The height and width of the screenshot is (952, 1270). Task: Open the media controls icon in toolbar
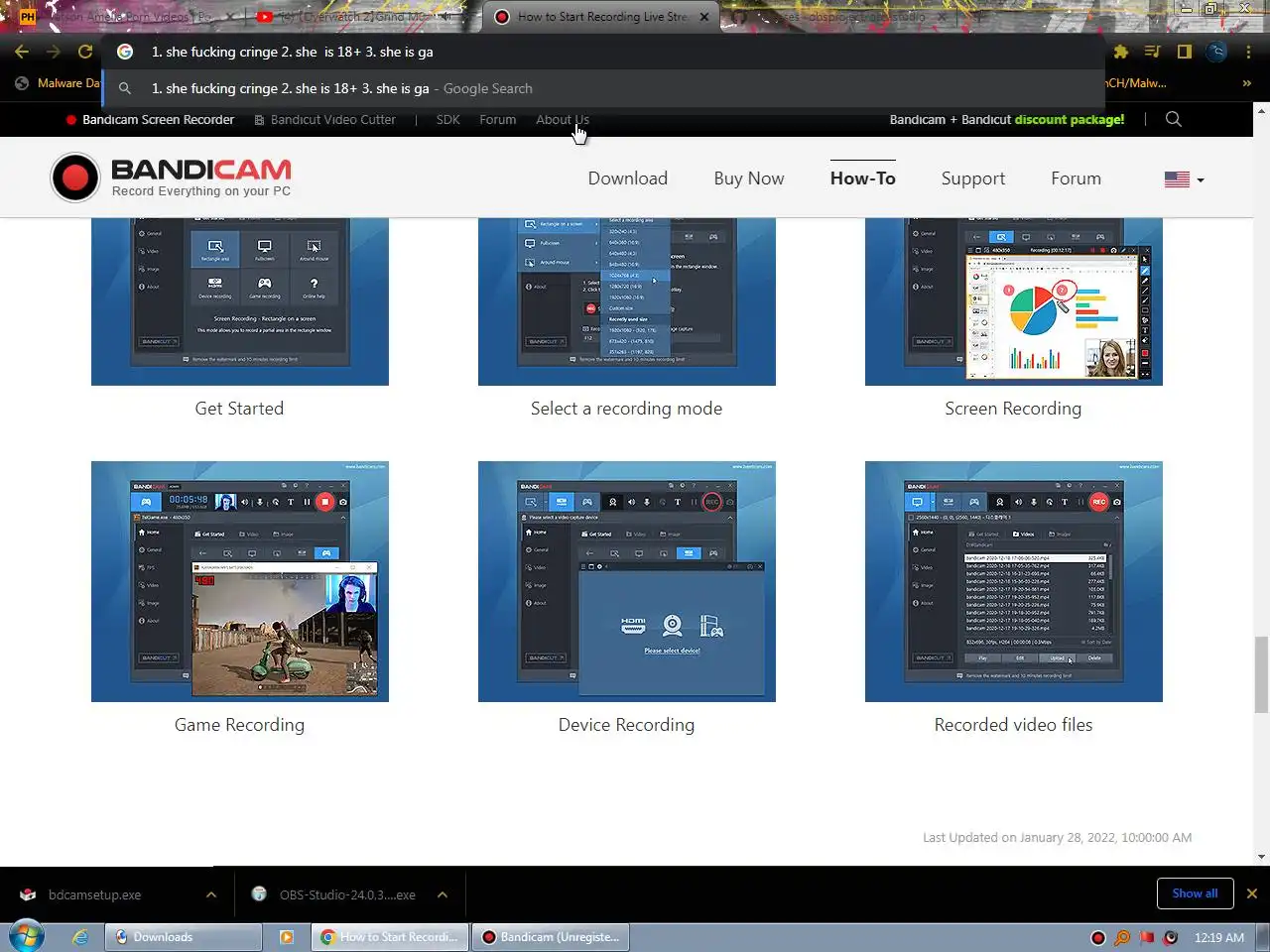1153,52
